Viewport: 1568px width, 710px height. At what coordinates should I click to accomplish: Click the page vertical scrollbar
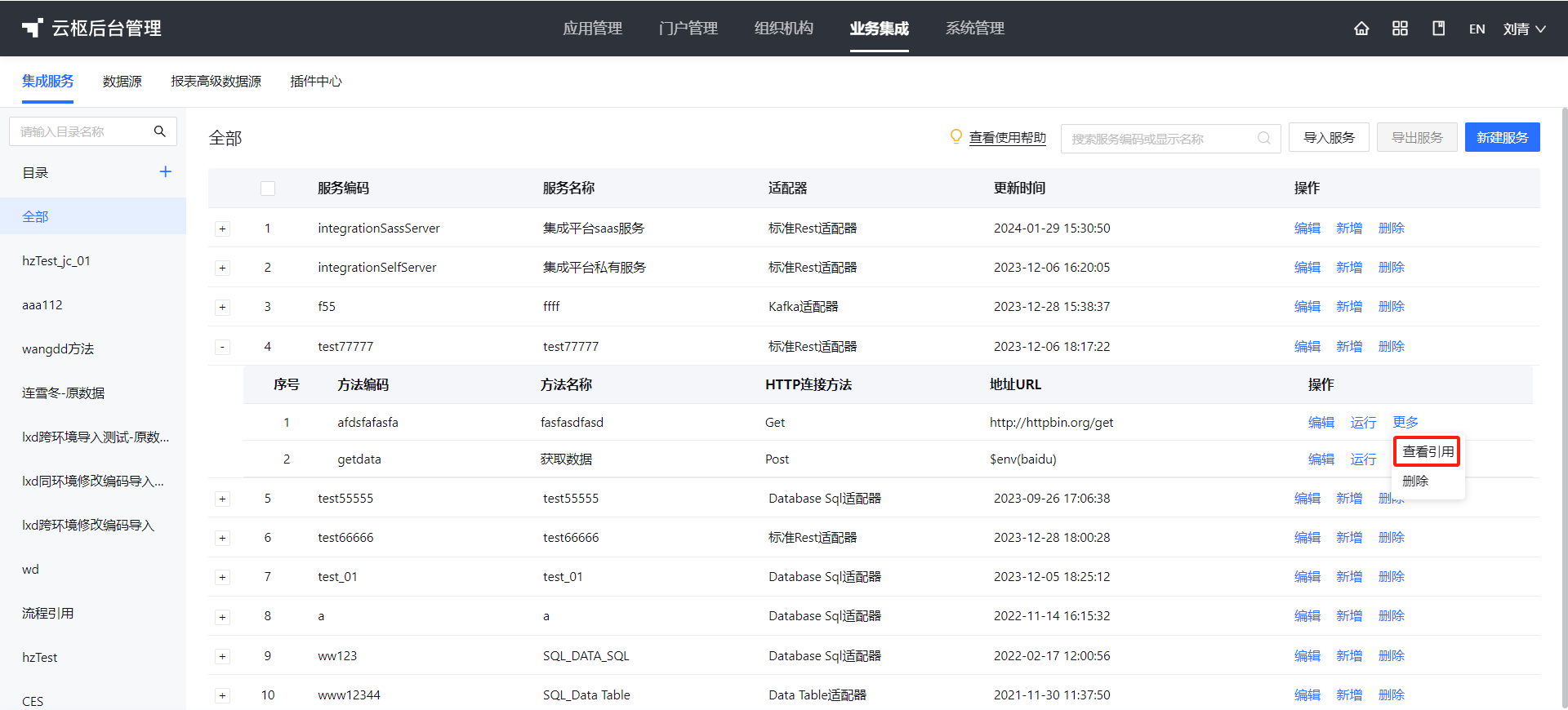coord(1564,408)
